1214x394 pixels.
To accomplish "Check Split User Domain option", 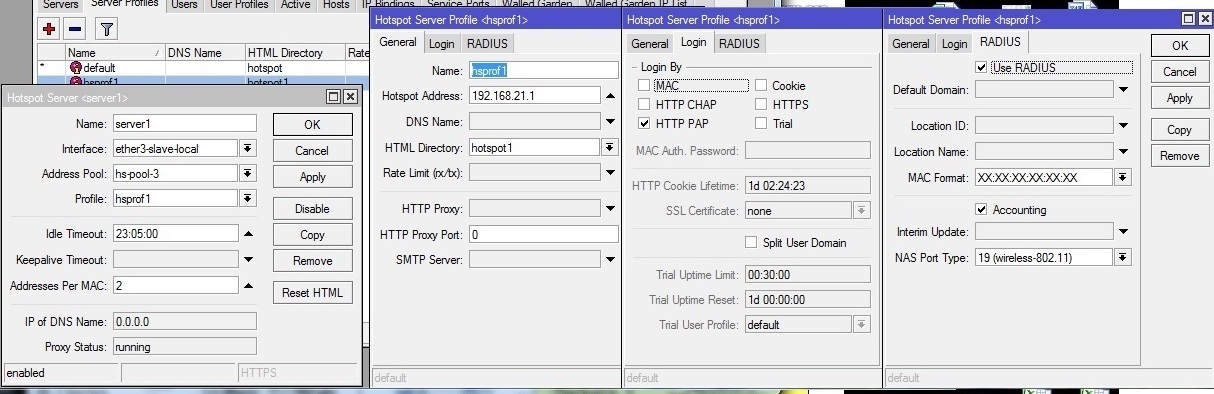I will (752, 242).
